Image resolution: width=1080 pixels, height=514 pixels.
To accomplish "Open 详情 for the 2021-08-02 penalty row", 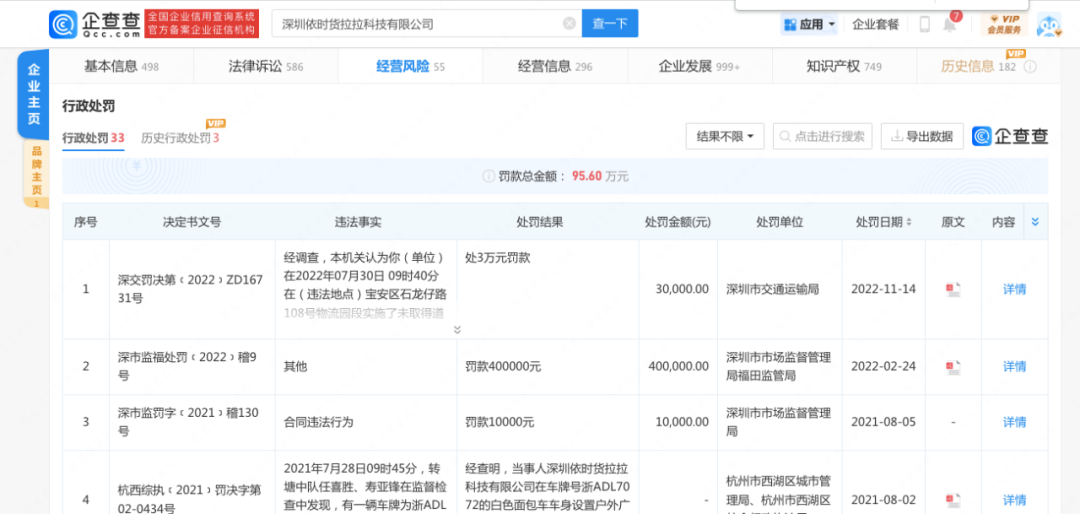I will tap(1014, 500).
